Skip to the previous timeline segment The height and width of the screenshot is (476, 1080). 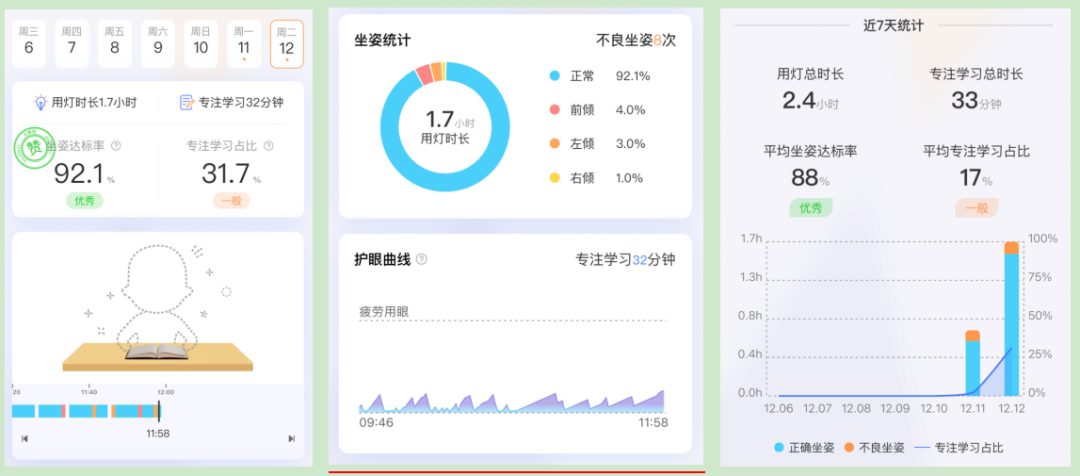coord(24,438)
